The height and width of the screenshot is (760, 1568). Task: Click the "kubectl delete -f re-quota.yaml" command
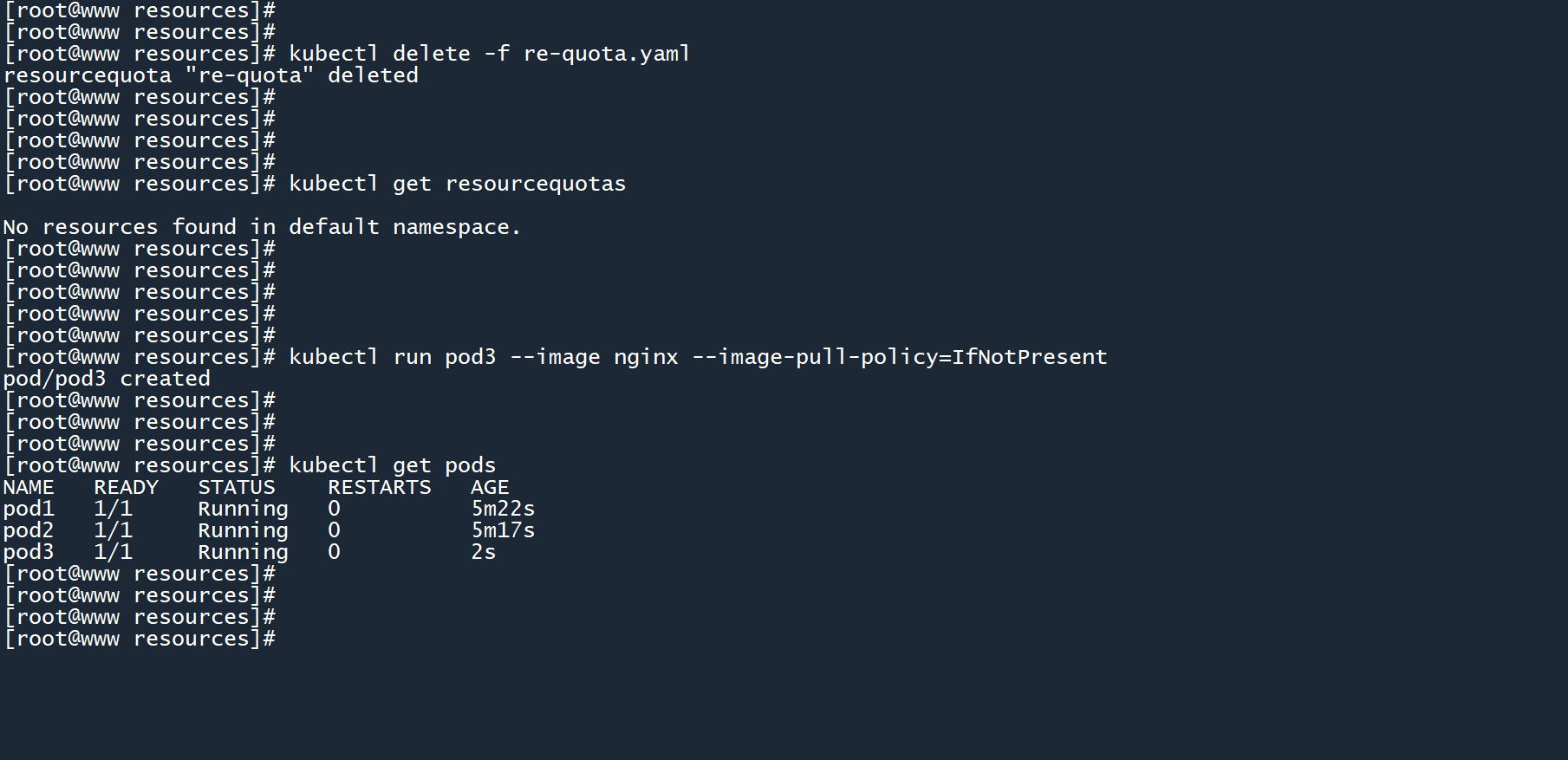[489, 54]
